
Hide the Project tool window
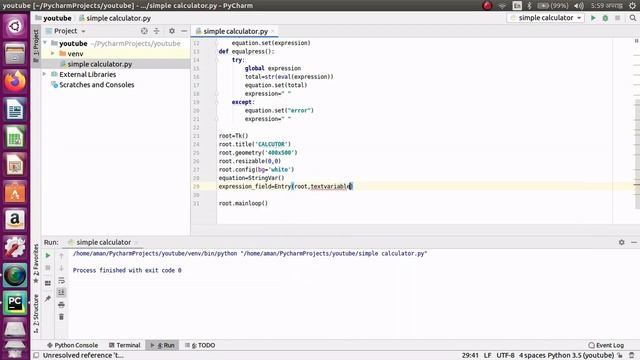(x=184, y=31)
